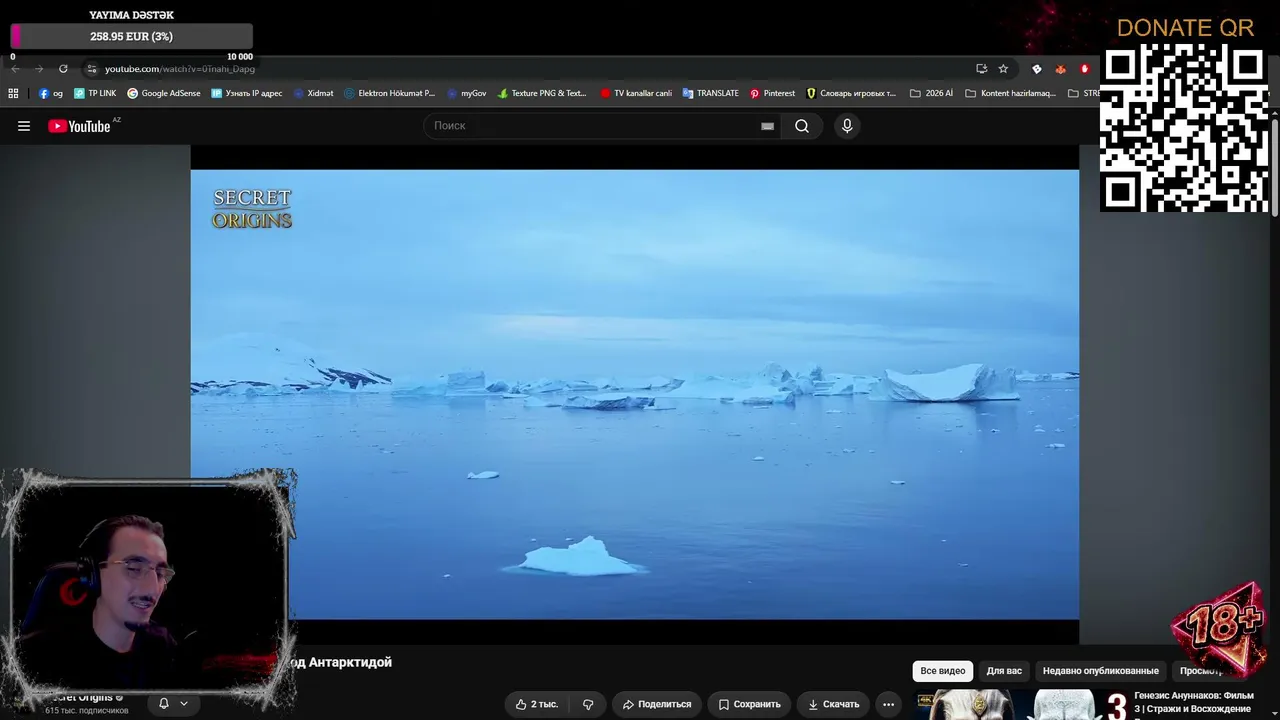Viewport: 1280px width, 720px height.
Task: Open the notification bell dropdown for the channel
Action: click(173, 703)
